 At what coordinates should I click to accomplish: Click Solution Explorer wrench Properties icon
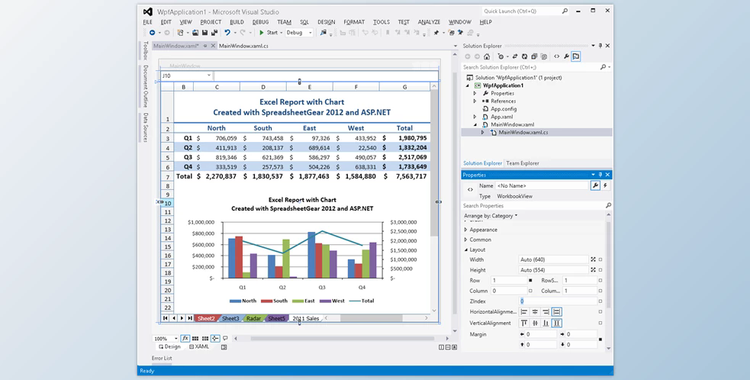click(566, 56)
